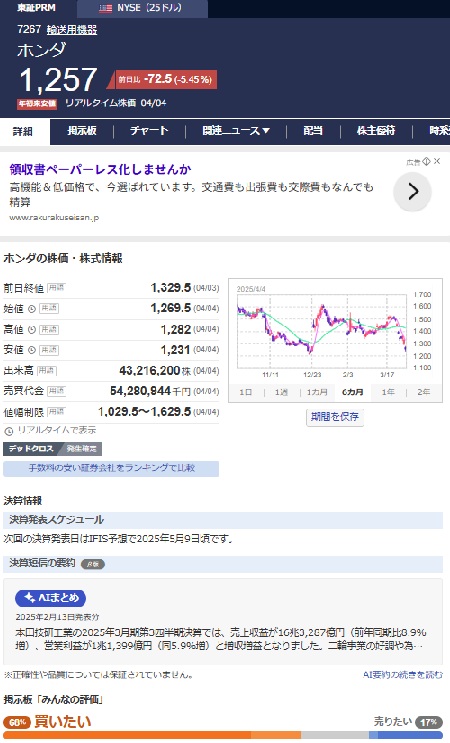Open the 掲示板 tab
Screen dimensions: 450x743
[82, 131]
